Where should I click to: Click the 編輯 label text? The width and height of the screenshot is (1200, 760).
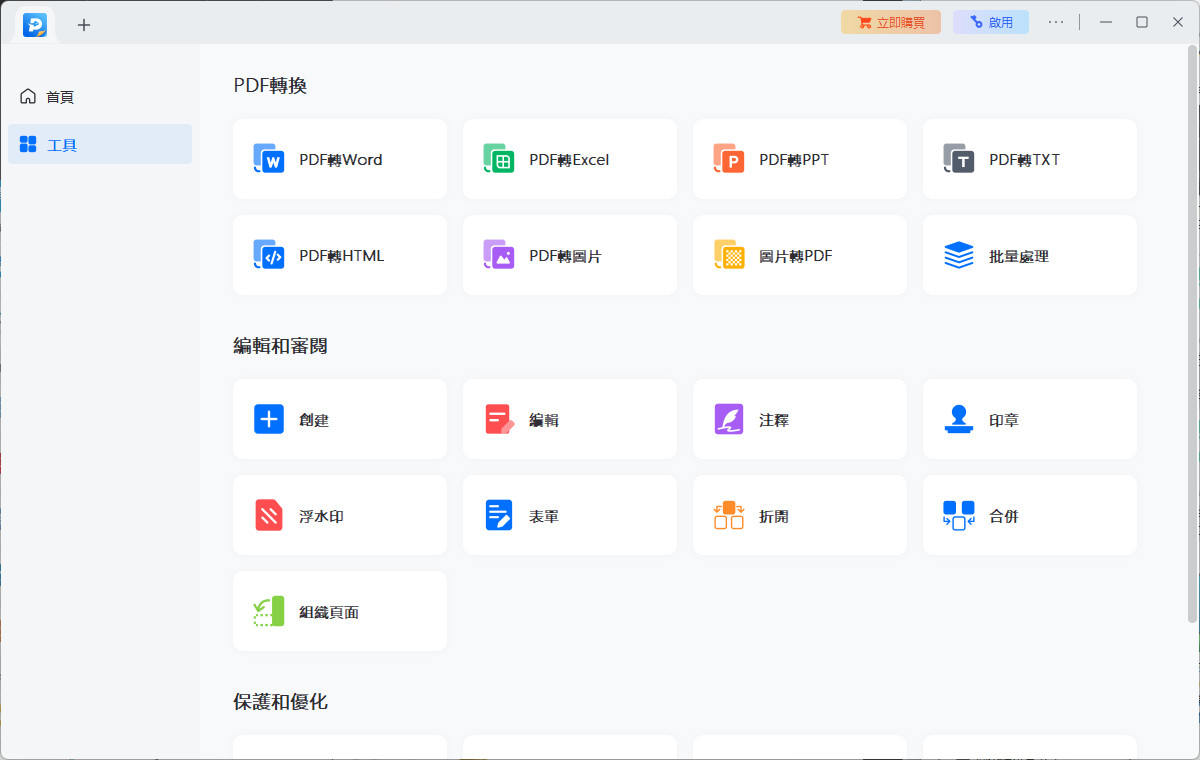[544, 420]
